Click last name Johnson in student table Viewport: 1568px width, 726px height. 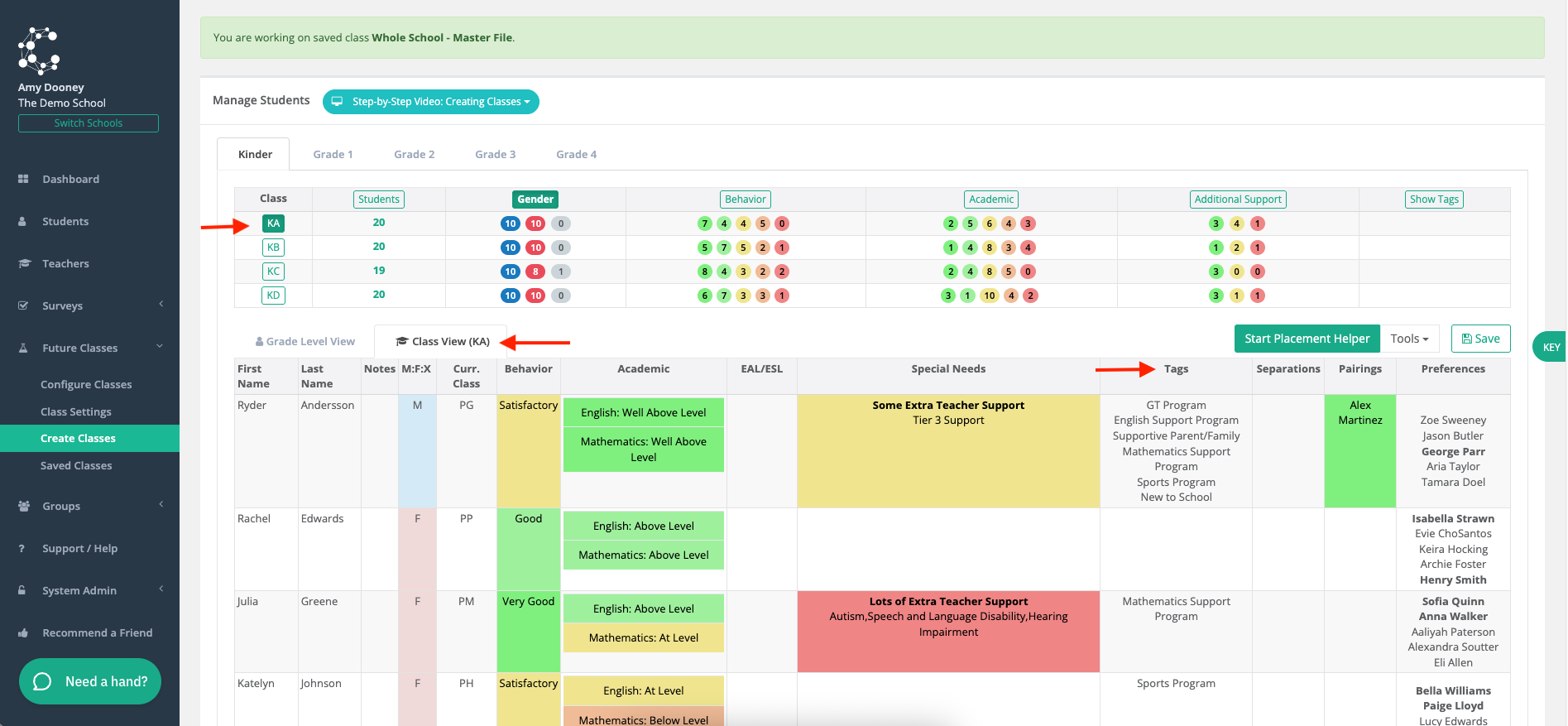320,684
